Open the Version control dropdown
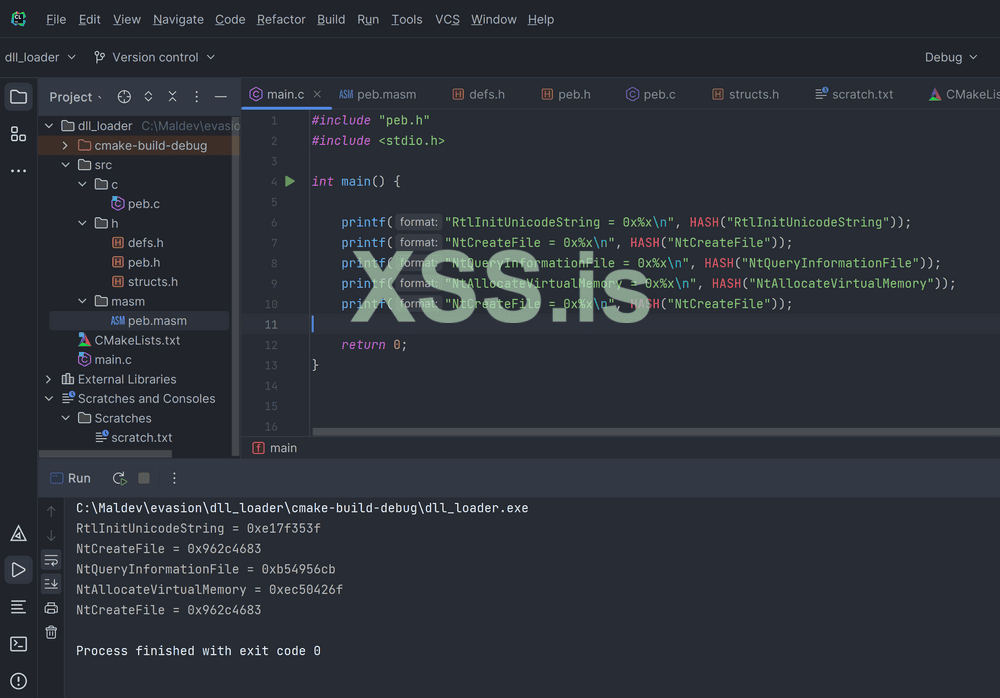This screenshot has height=698, width=1000. [154, 57]
